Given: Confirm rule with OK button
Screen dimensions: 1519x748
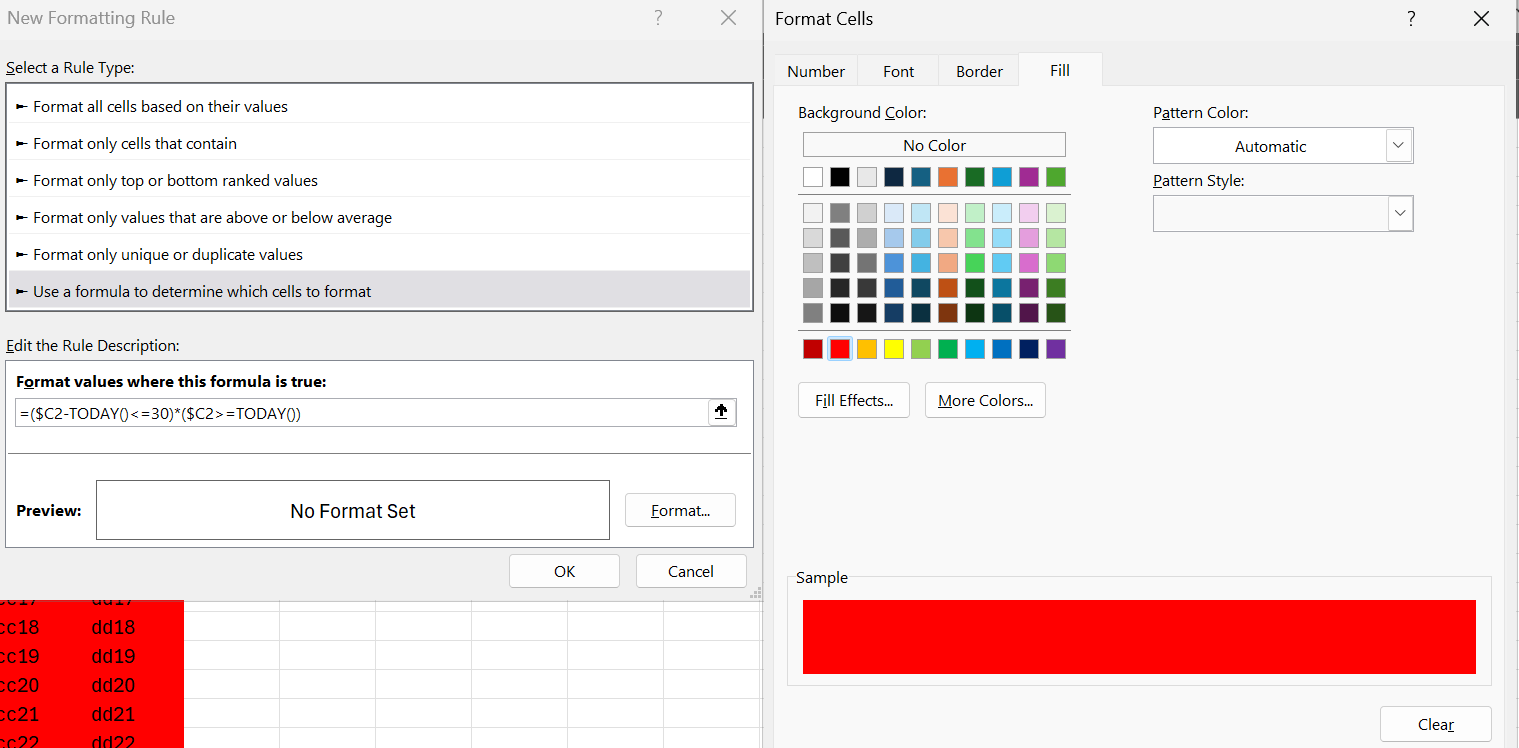Looking at the screenshot, I should (564, 571).
